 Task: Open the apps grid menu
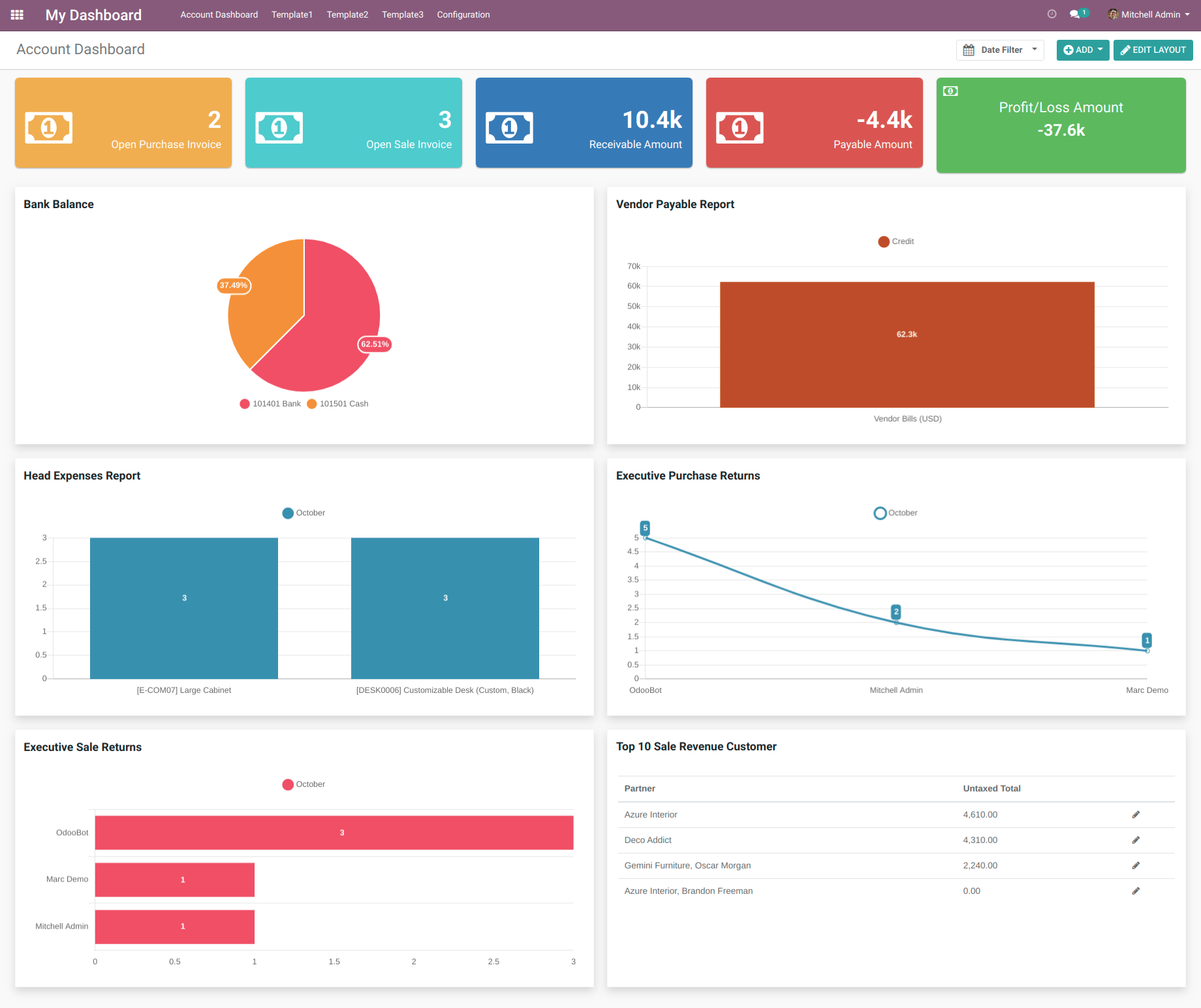click(x=17, y=14)
